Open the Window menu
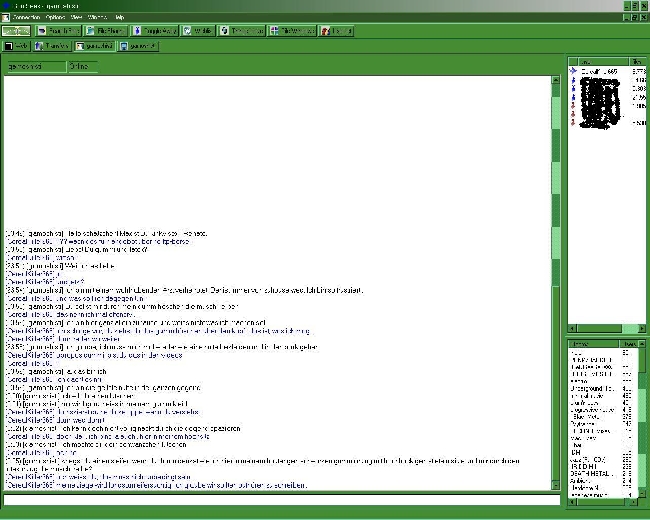The width and height of the screenshot is (650, 520). point(97,17)
